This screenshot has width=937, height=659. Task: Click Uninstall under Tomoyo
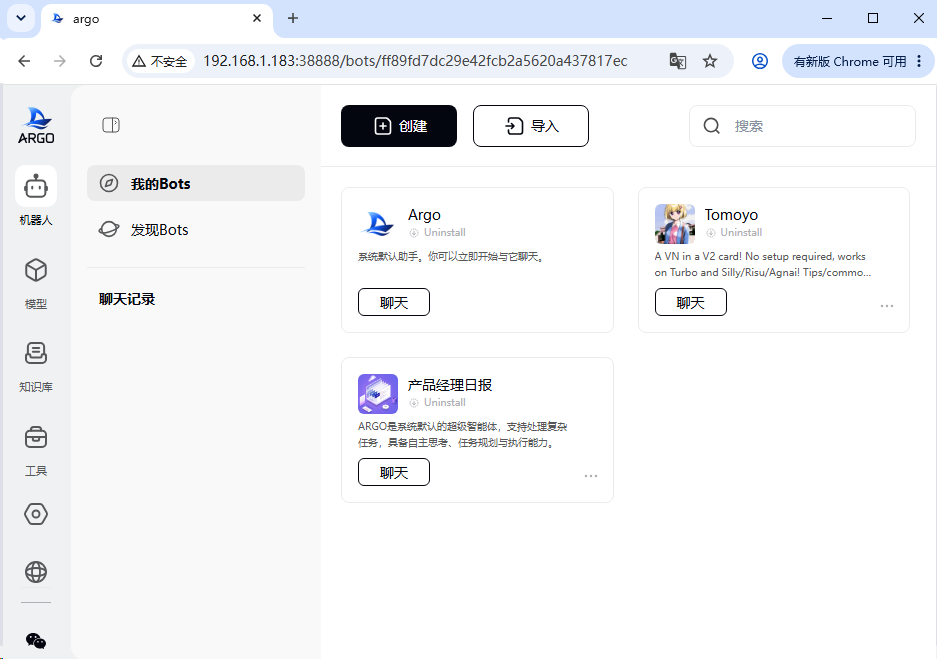[x=734, y=232]
